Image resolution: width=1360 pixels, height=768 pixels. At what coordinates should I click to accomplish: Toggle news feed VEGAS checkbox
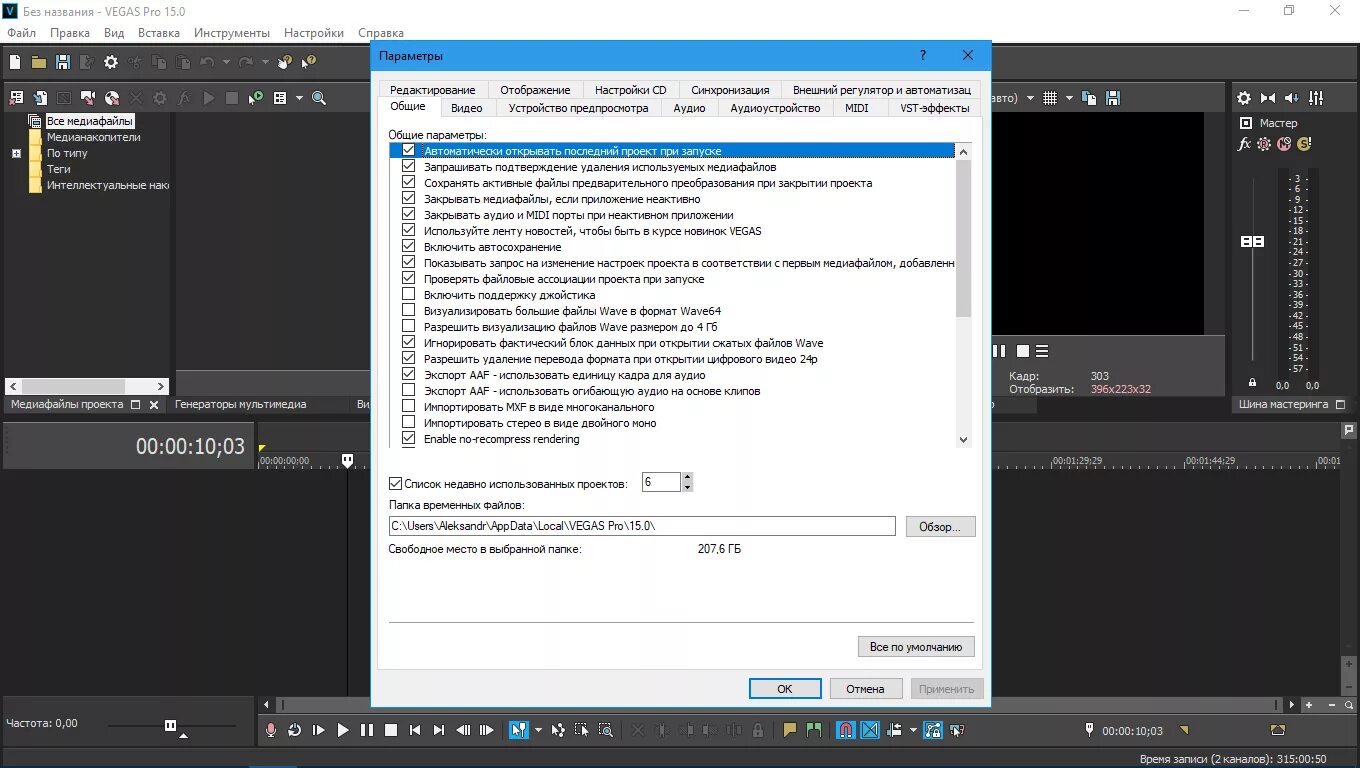(x=408, y=231)
